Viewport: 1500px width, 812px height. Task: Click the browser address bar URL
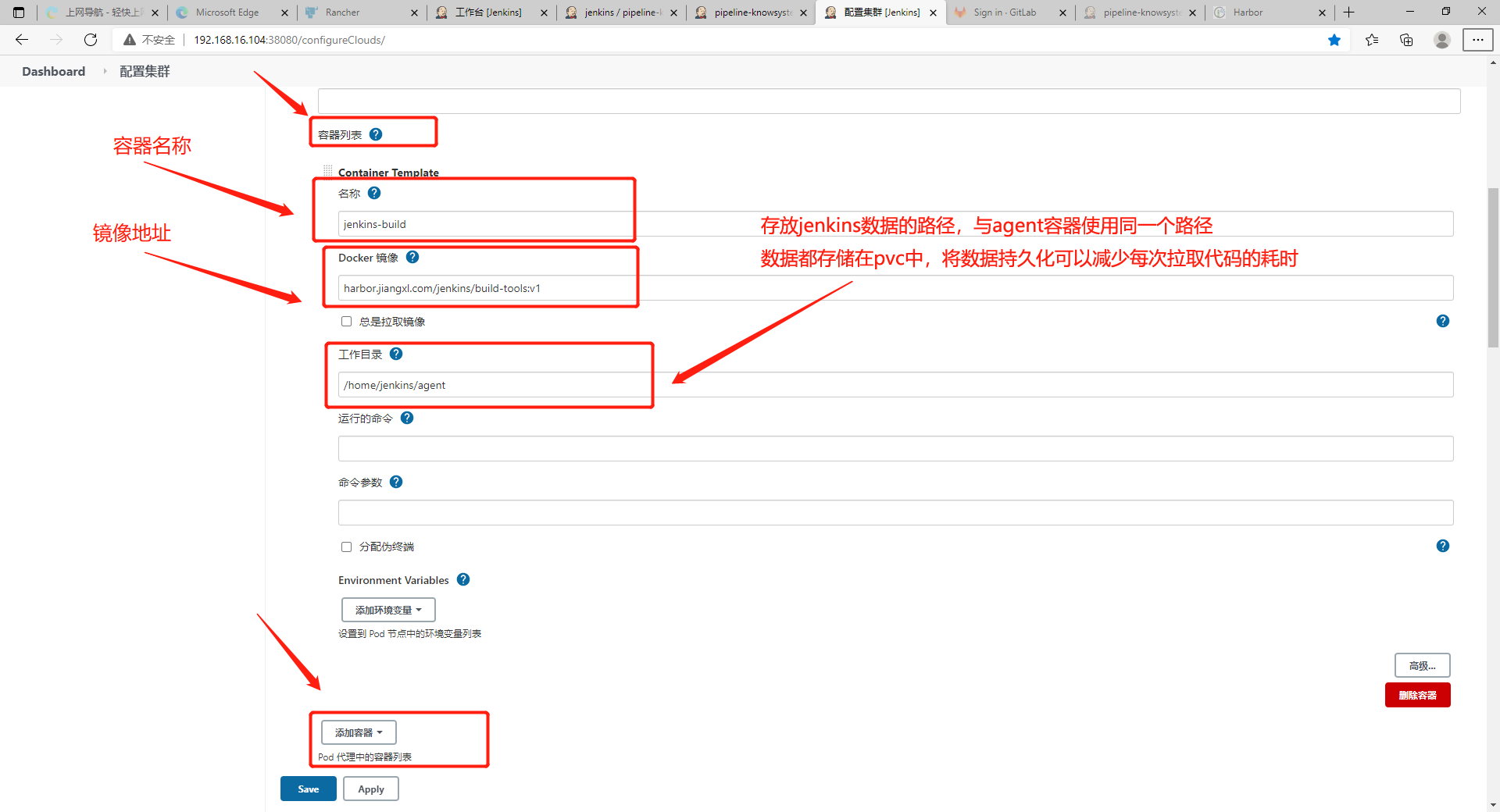[289, 40]
